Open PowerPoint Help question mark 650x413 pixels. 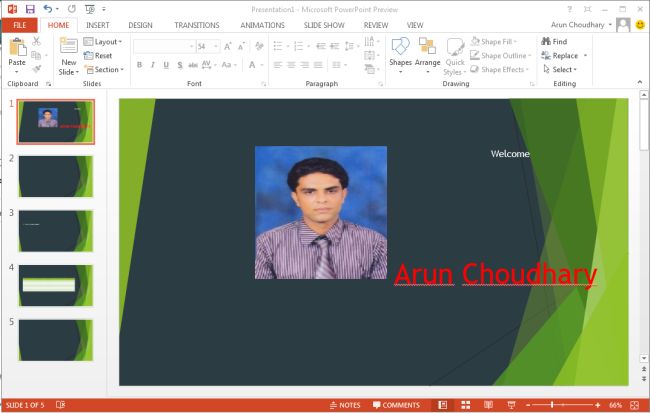pyautogui.click(x=570, y=9)
